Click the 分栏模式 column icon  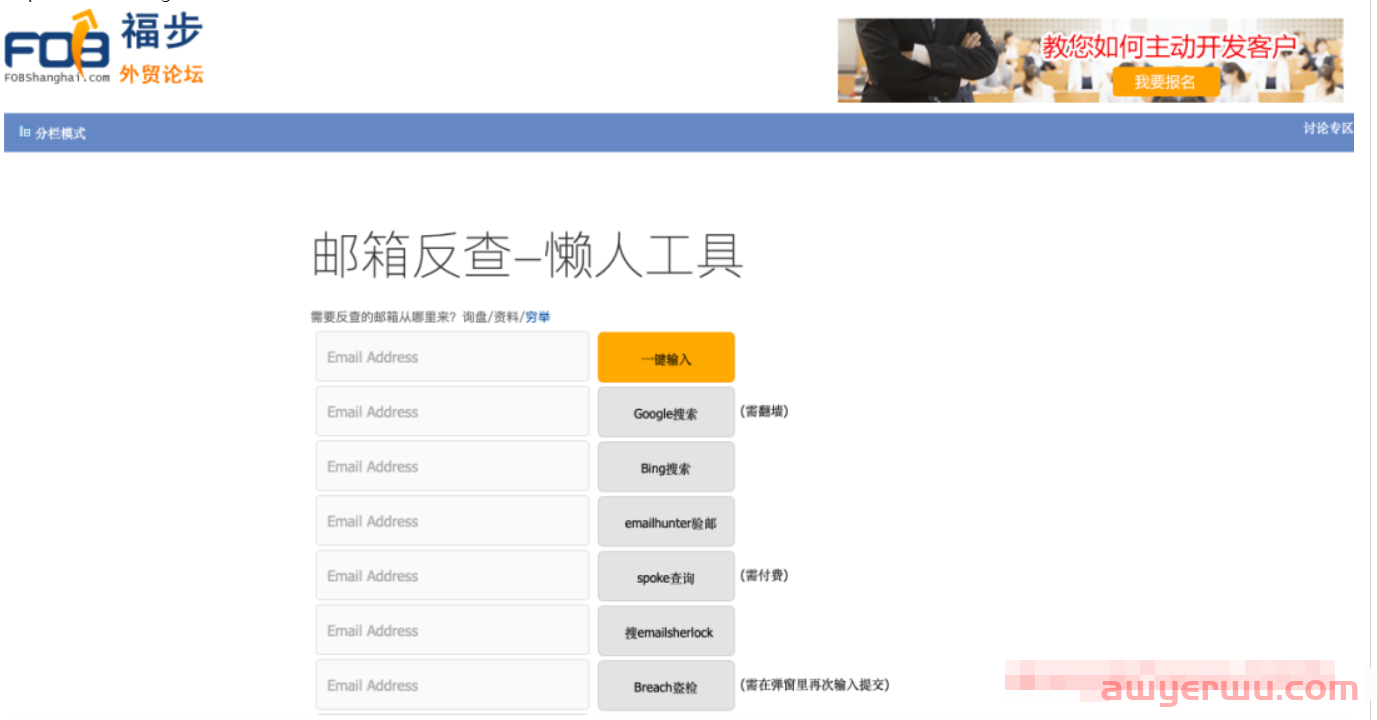[x=25, y=132]
